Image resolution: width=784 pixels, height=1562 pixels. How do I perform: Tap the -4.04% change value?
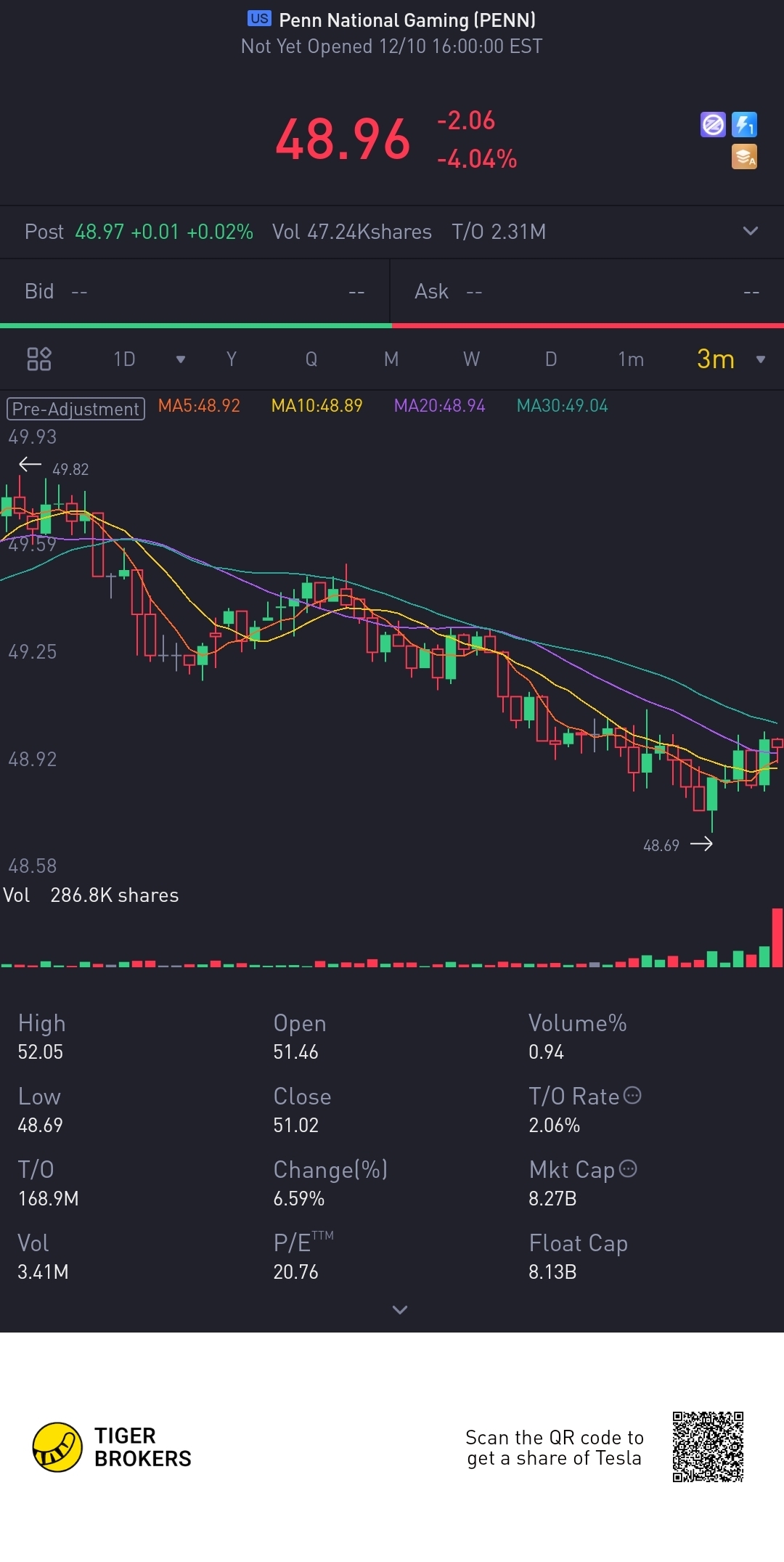pos(477,159)
